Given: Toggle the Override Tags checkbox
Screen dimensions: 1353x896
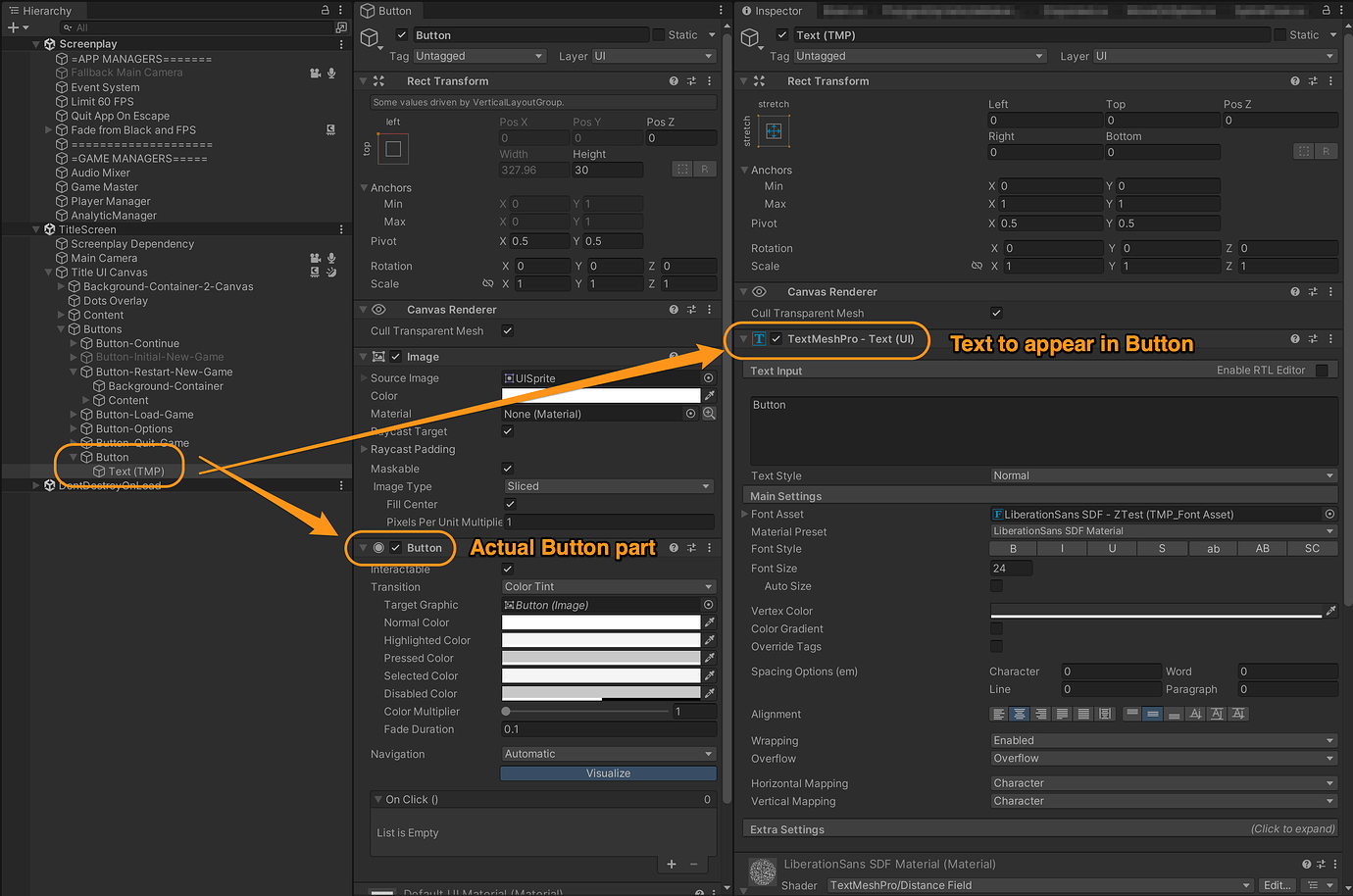Looking at the screenshot, I should [996, 646].
